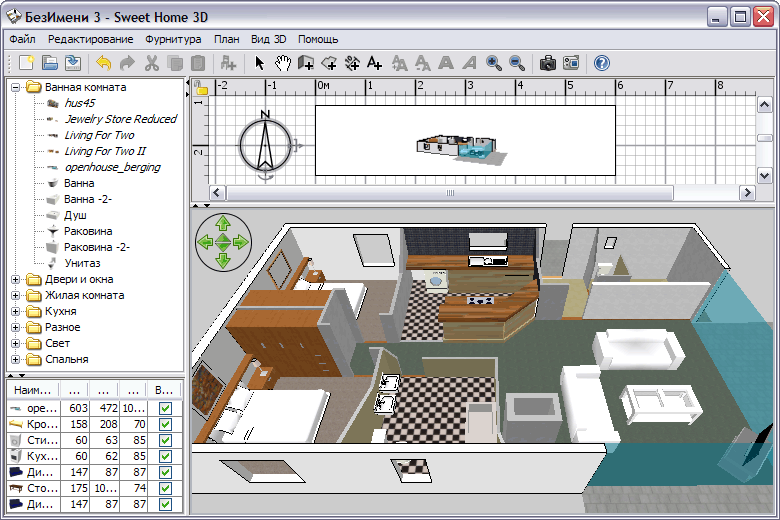Click the Open home folder icon
780x520 pixels.
(50, 63)
